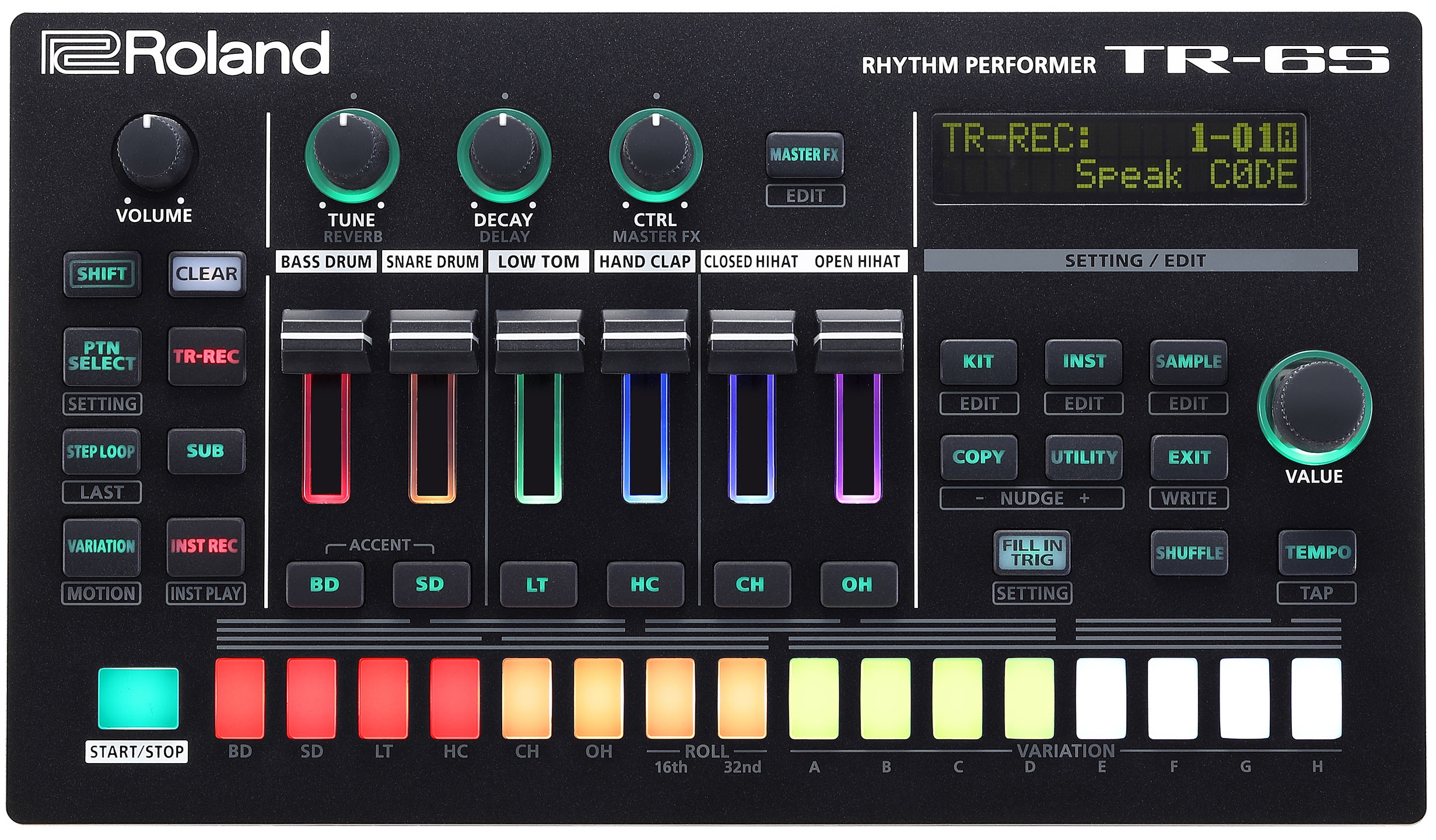Tap orange step pad labeled CH
This screenshot has width=1436, height=840.
(527, 698)
